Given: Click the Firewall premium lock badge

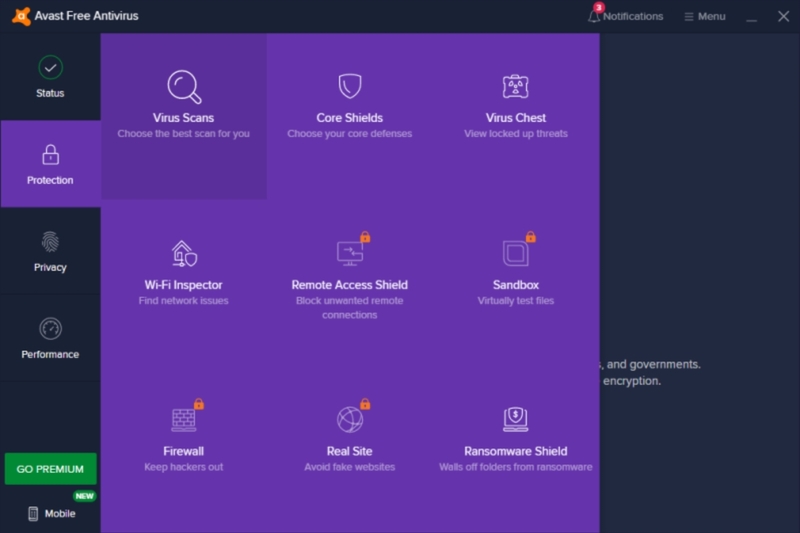Looking at the screenshot, I should [199, 404].
